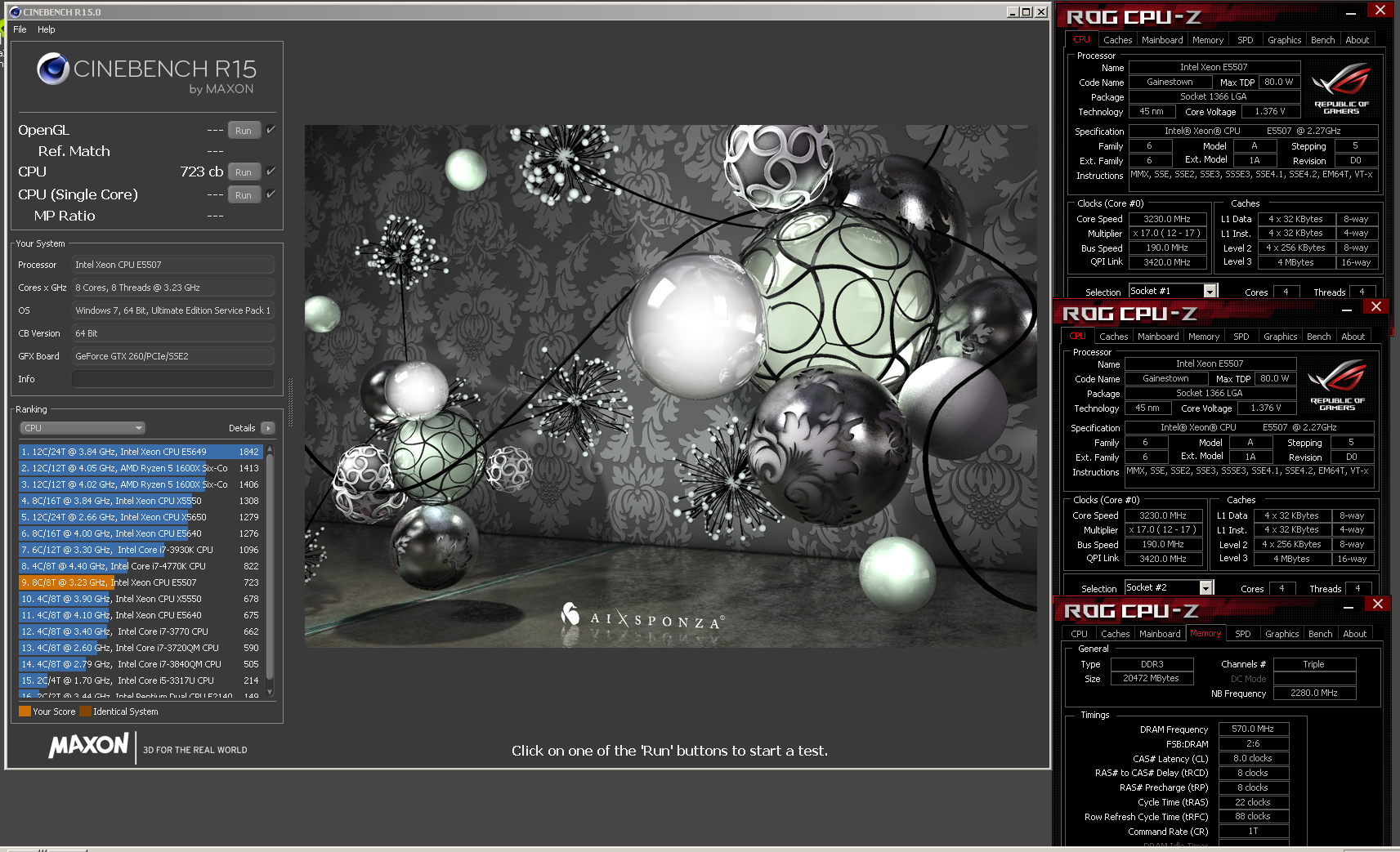Toggle the OpenGL test checkbox

pyautogui.click(x=271, y=129)
